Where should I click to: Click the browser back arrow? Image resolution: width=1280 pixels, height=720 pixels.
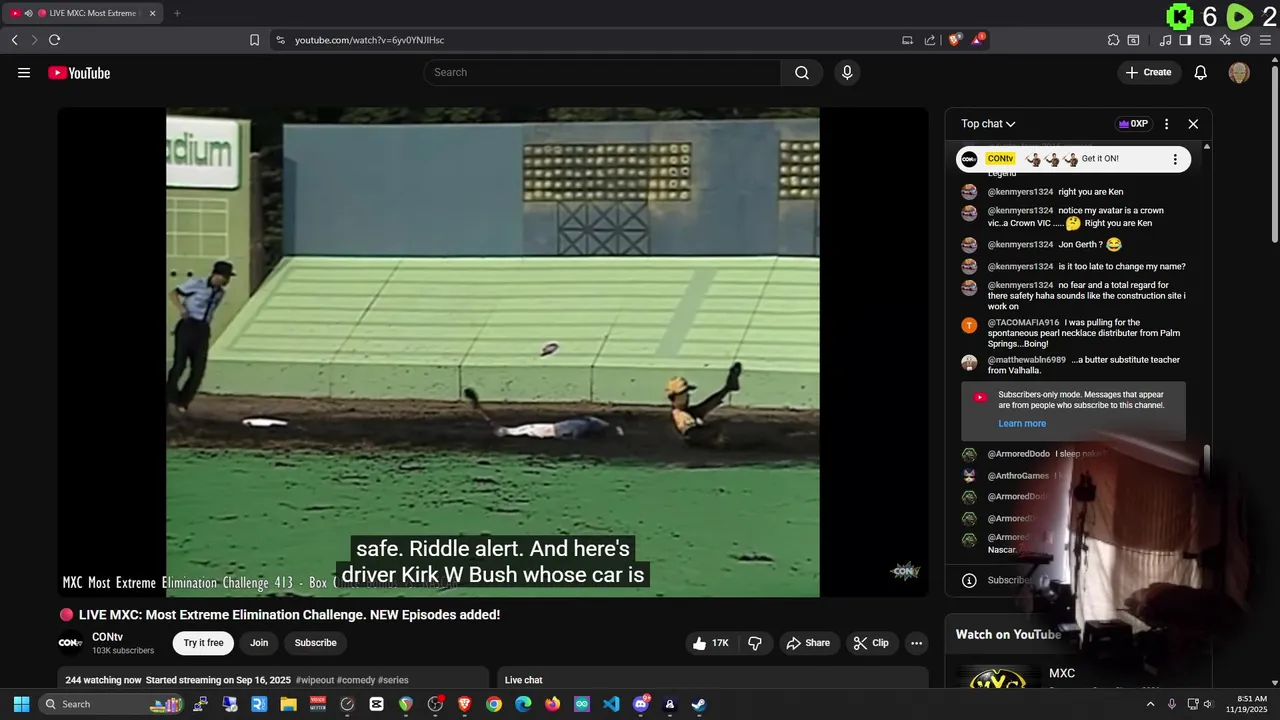(x=14, y=40)
